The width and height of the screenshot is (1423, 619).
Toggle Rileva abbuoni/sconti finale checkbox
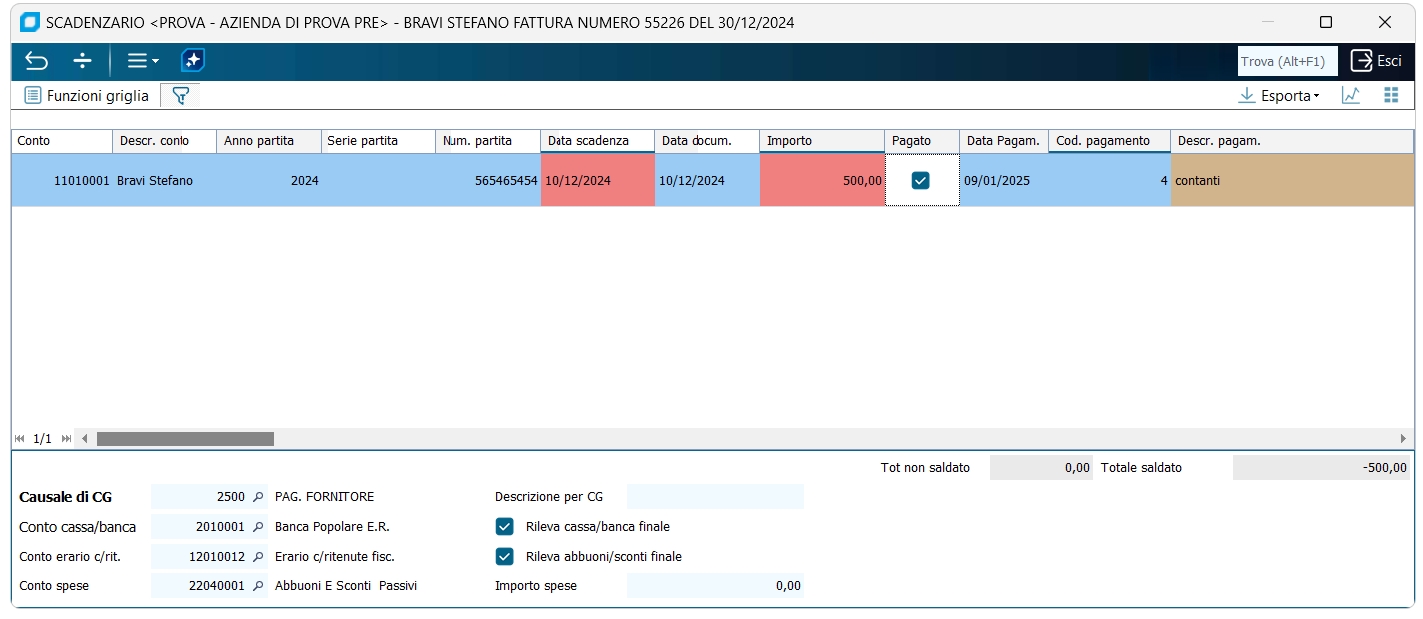tap(505, 557)
